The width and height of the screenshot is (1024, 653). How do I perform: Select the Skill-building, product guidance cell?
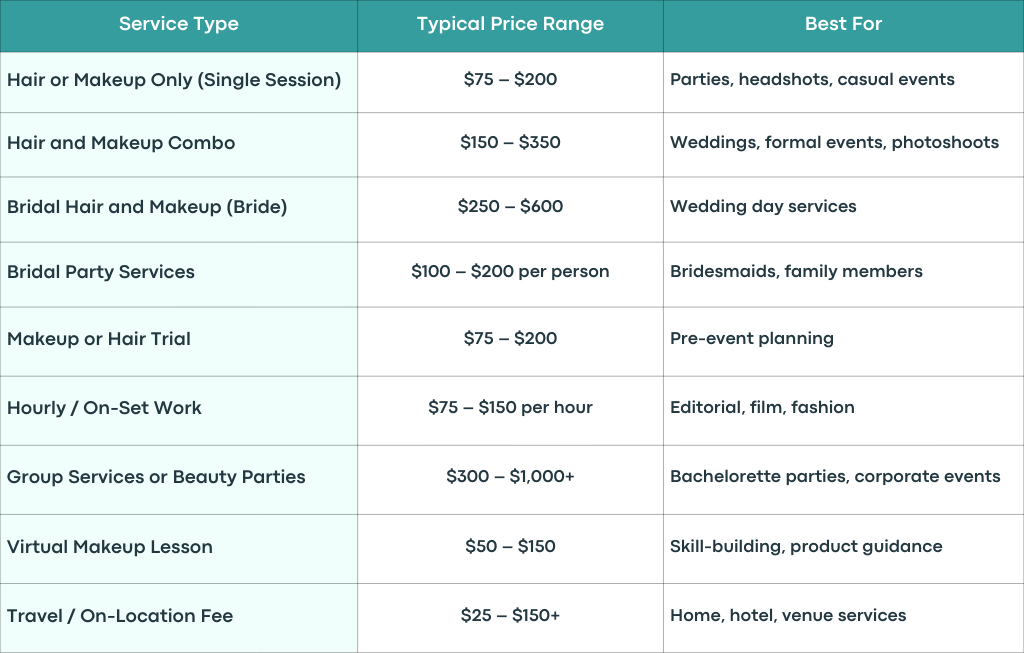click(843, 547)
